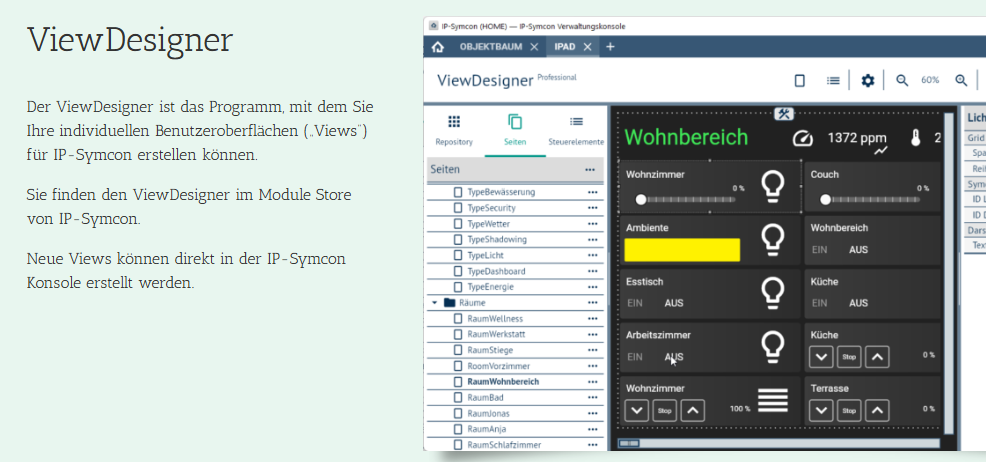Turn Küche light EIN
The height and width of the screenshot is (462, 986).
[819, 303]
